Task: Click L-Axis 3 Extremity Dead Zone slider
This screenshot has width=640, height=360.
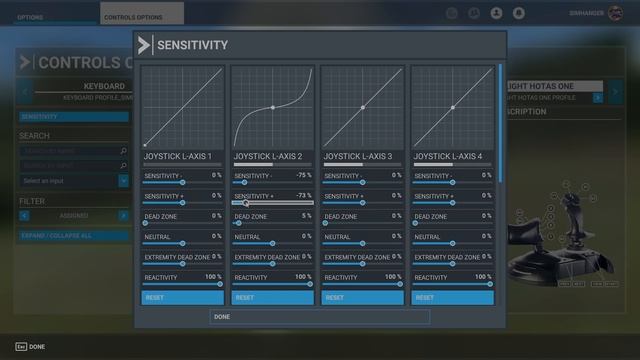Action: (362, 264)
